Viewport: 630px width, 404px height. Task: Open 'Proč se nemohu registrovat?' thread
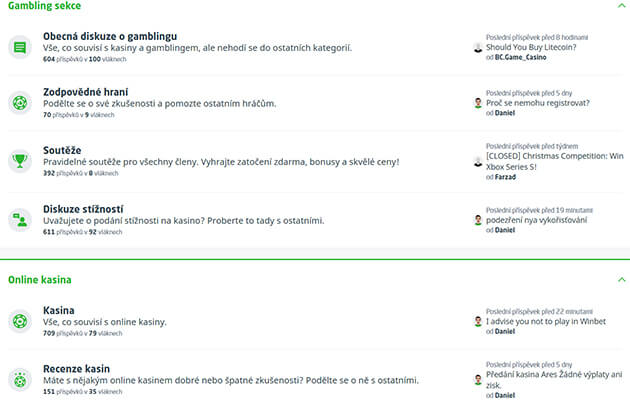[538, 102]
